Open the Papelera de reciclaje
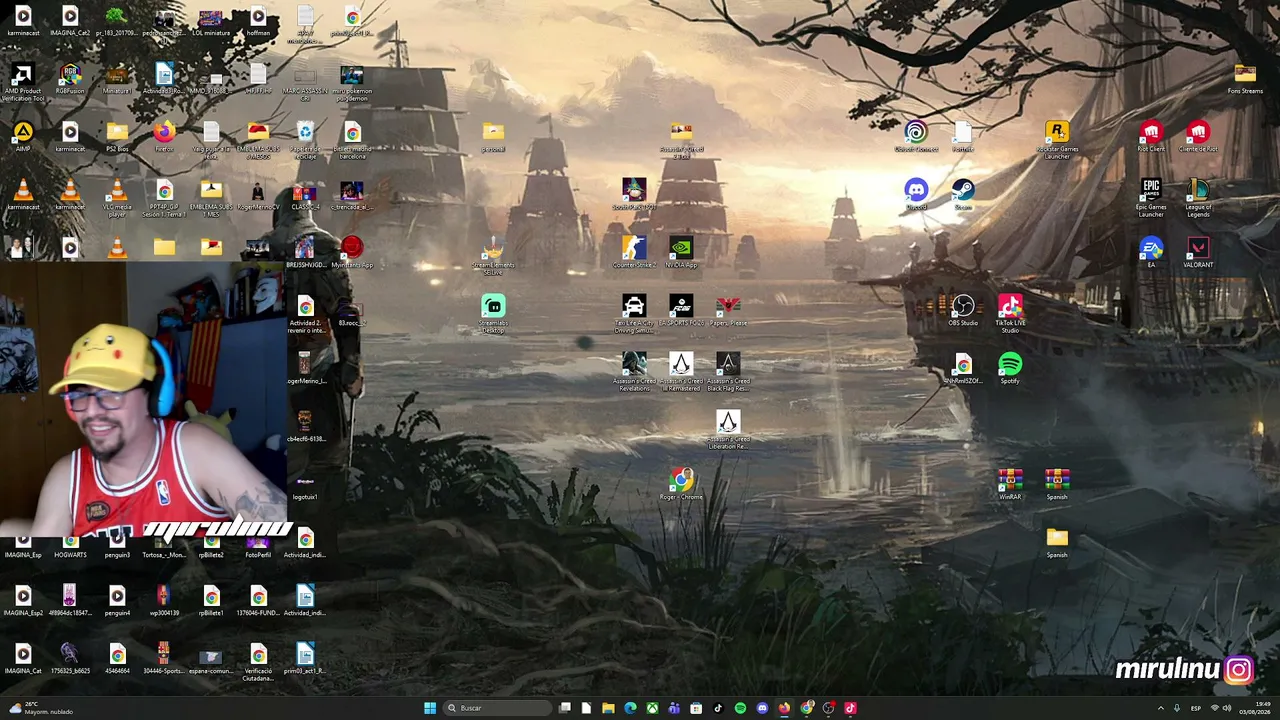Screen dimensions: 1280x720 [305, 141]
